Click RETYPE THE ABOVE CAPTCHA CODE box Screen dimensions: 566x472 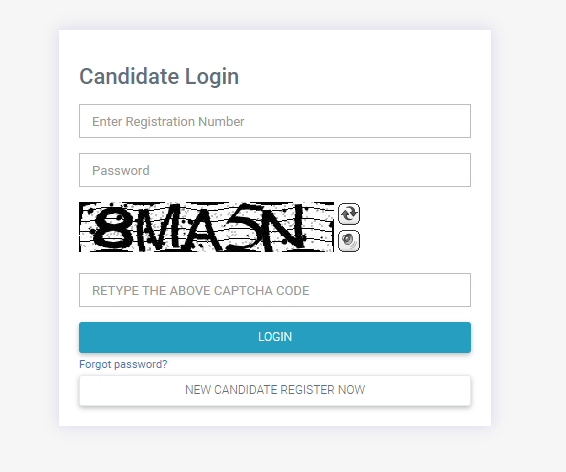click(275, 290)
